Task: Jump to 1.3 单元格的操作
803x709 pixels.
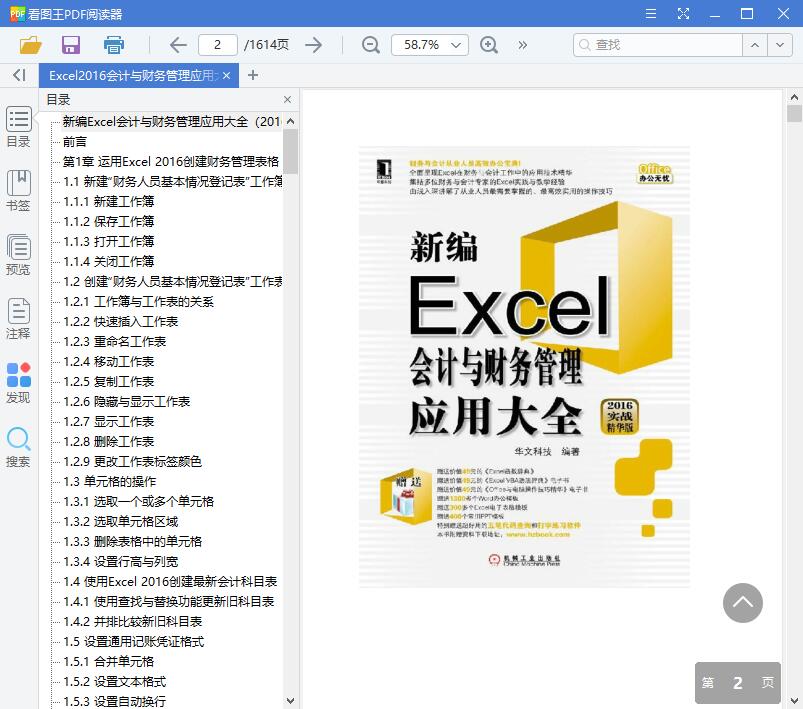Action: 110,481
